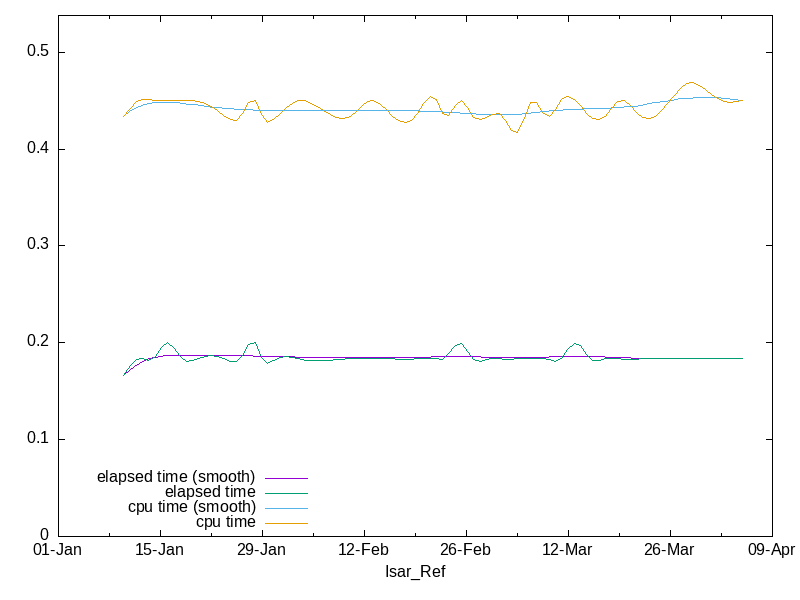This screenshot has height=600, width=800.
Task: Click the 0.5 y-axis tick label
Action: point(37,52)
